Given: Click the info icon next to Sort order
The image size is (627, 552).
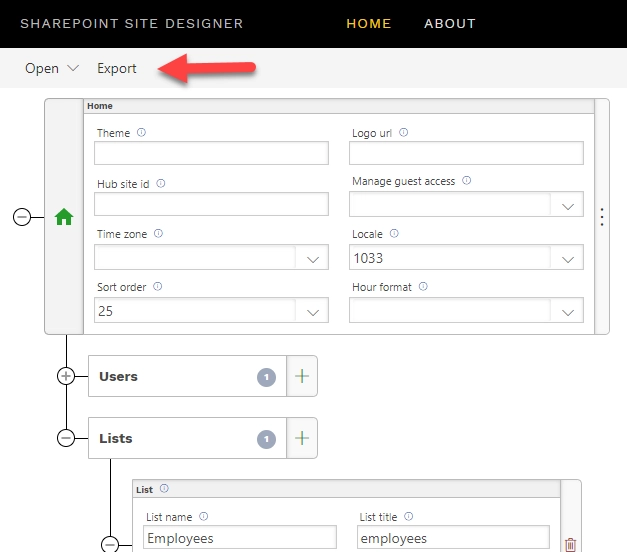Looking at the screenshot, I should click(158, 286).
